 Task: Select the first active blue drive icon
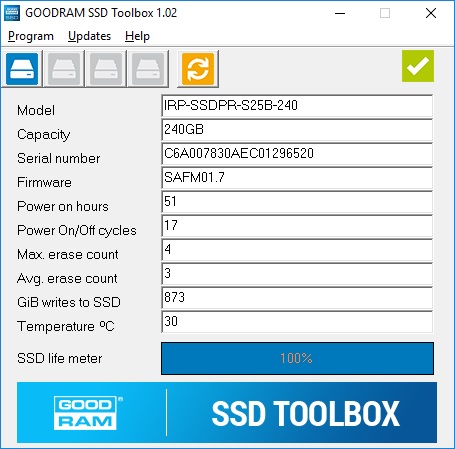[22, 69]
